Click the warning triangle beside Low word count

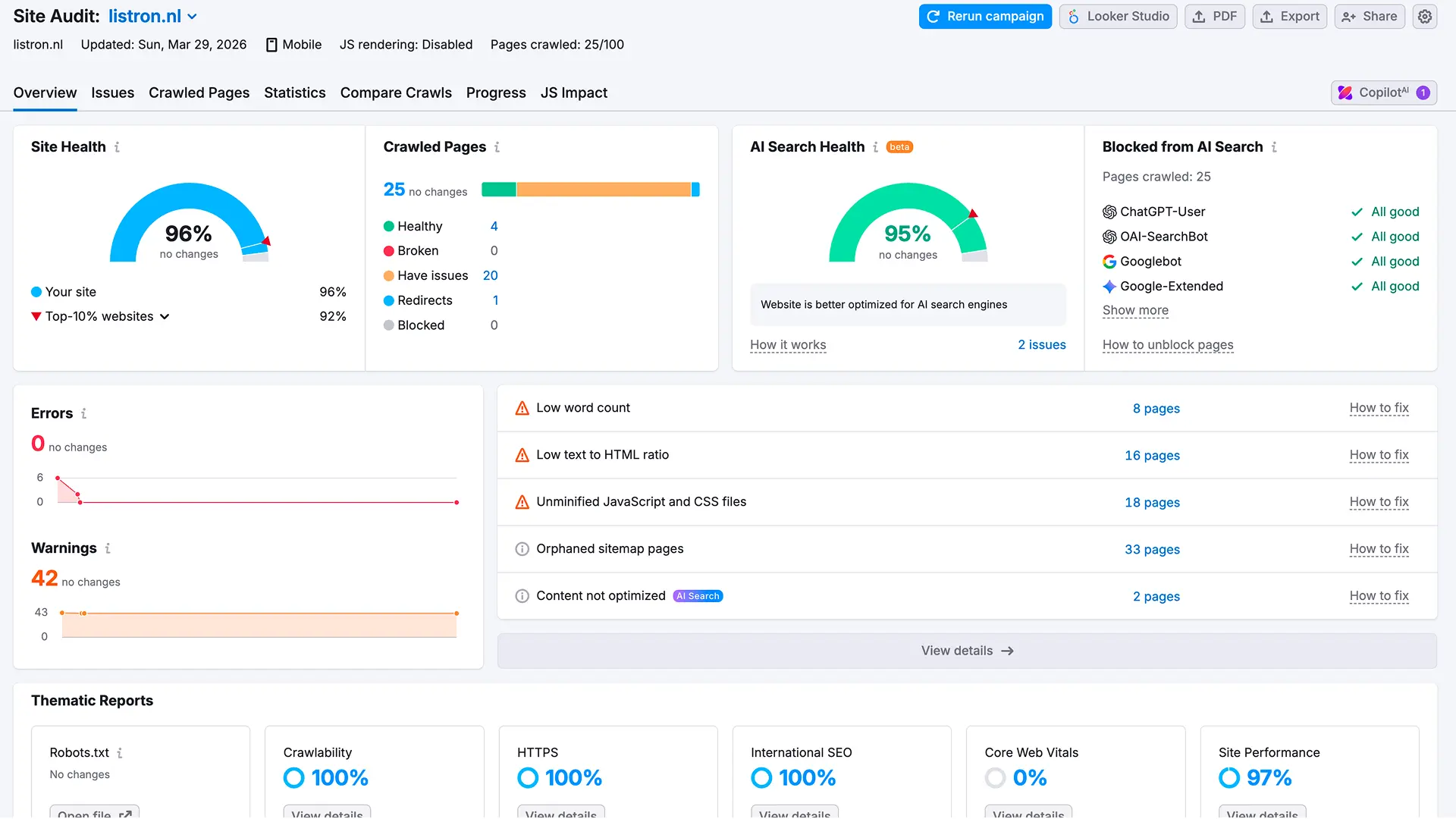(522, 408)
